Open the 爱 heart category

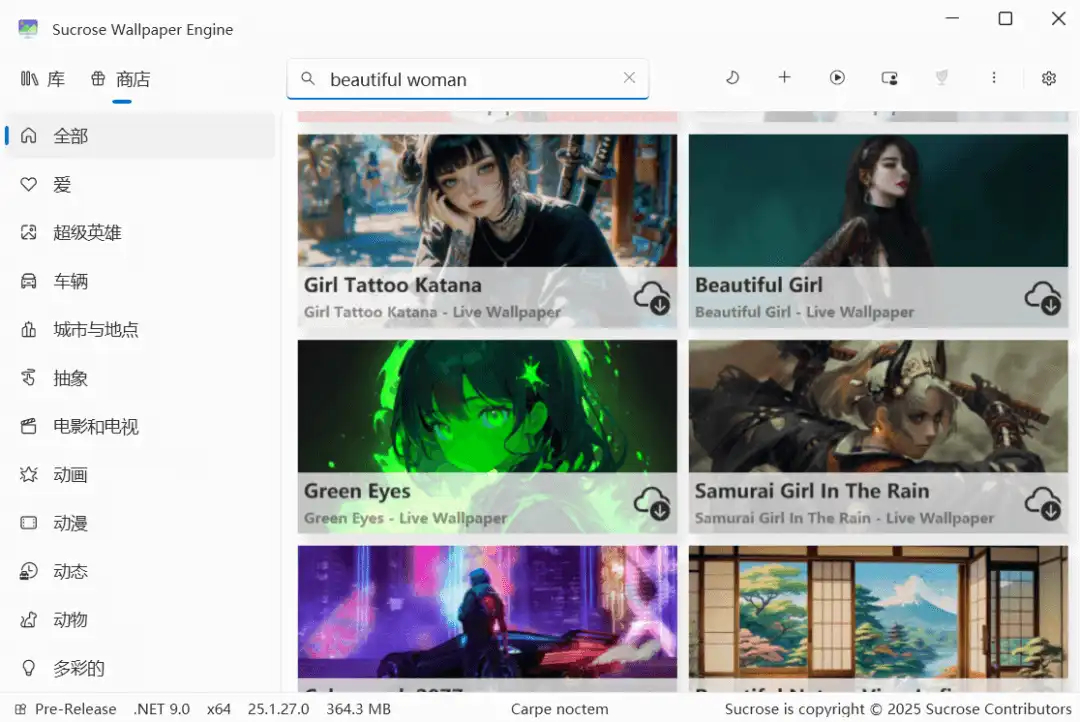coord(140,185)
